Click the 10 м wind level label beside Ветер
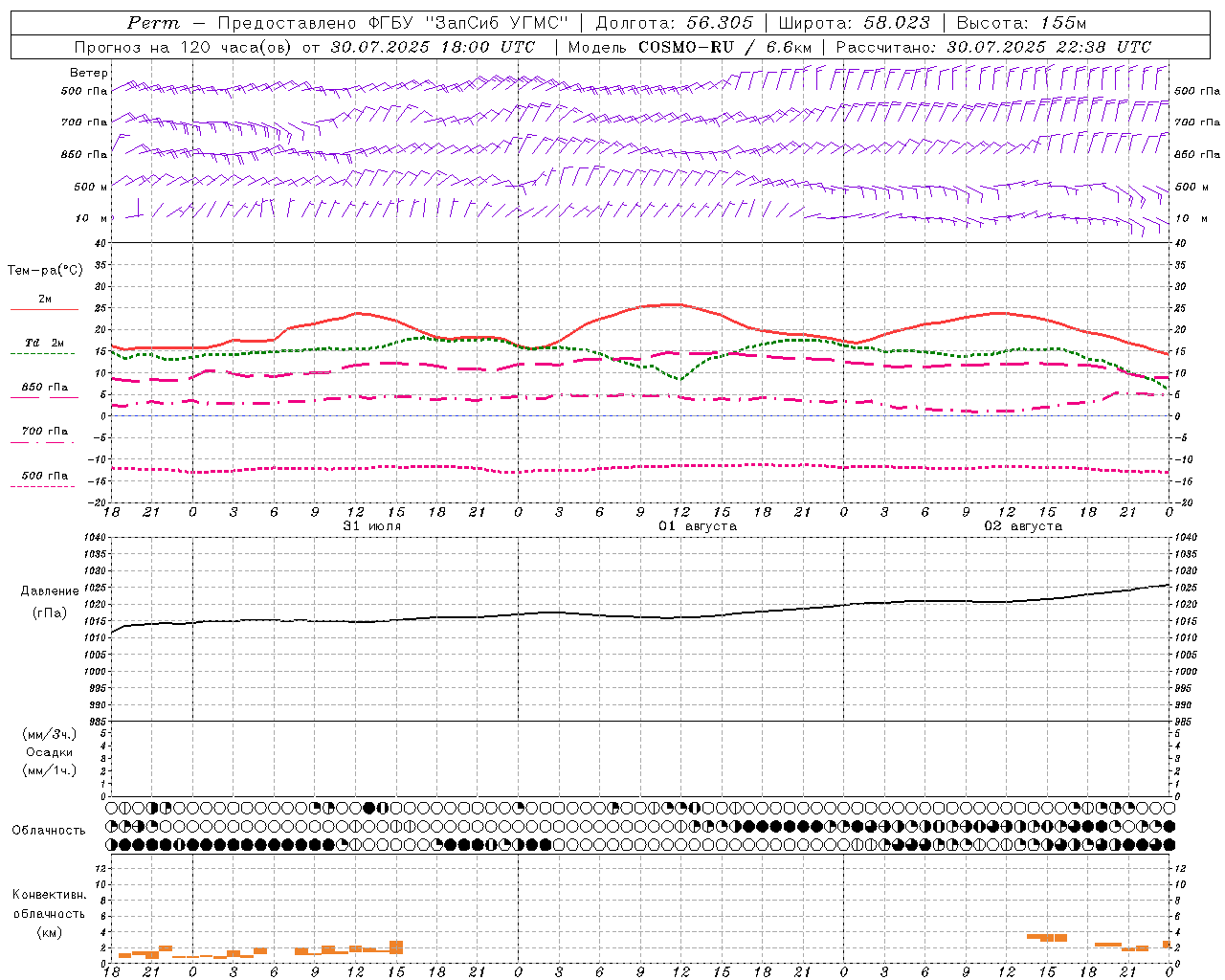 click(x=91, y=218)
